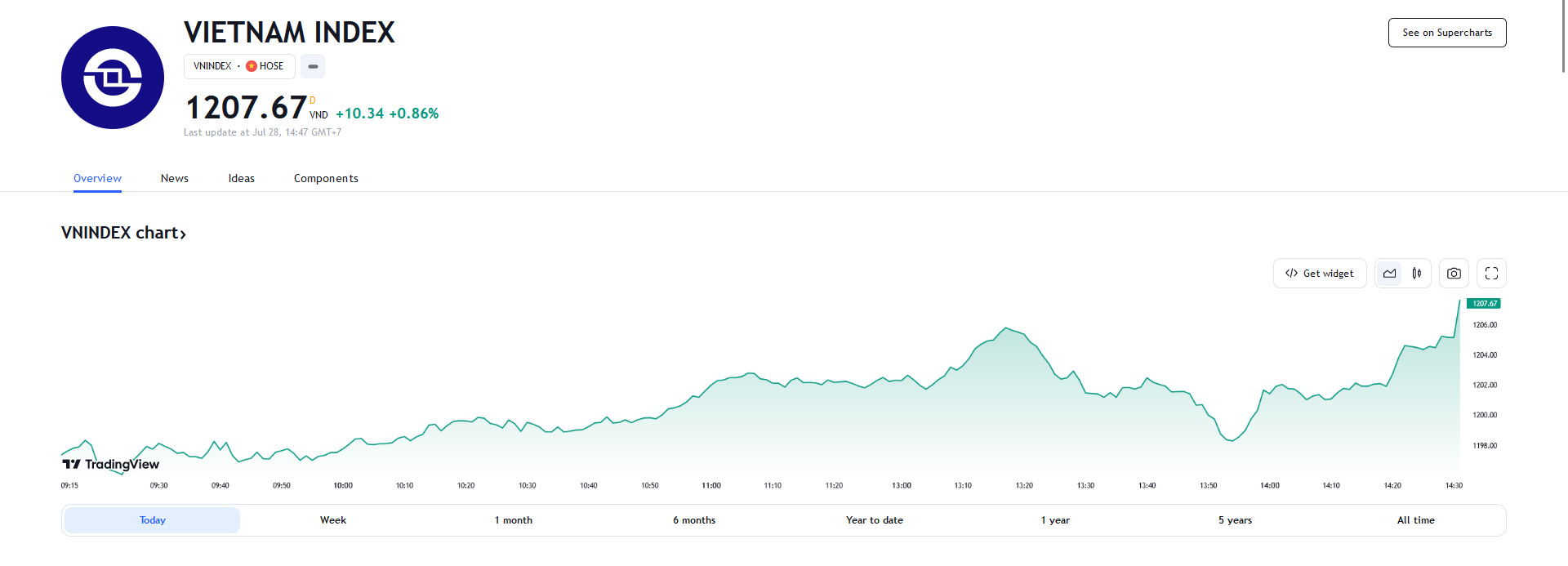This screenshot has height=566, width=1568.
Task: Select the 1 month time range
Action: pyautogui.click(x=513, y=520)
